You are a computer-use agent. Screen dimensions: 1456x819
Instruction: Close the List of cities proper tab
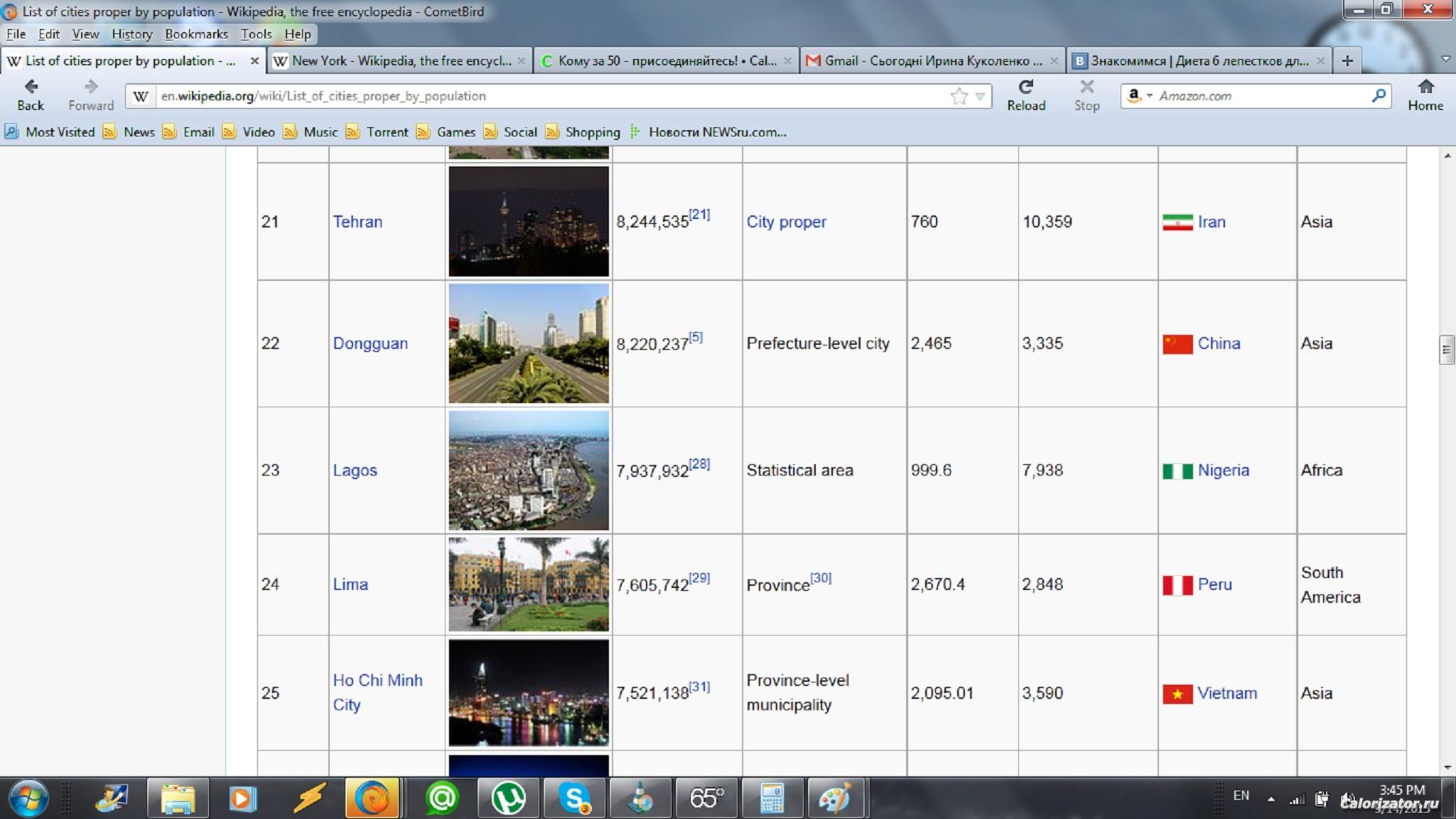click(x=254, y=61)
